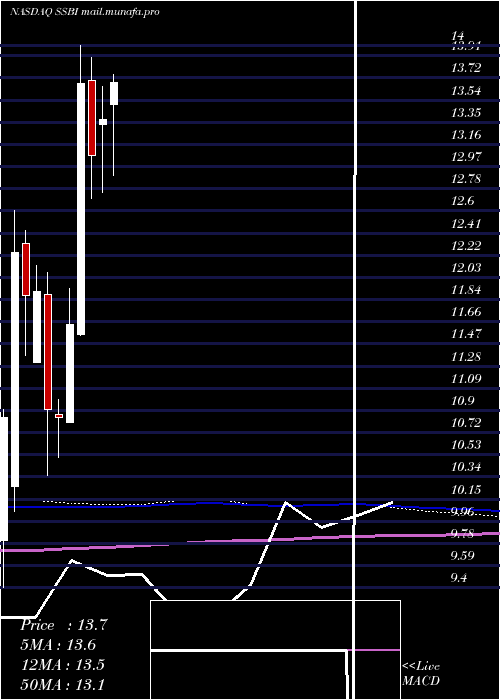Select the 10.15 price axis label
Screen dimensions: 500x700
[x=466, y=490]
